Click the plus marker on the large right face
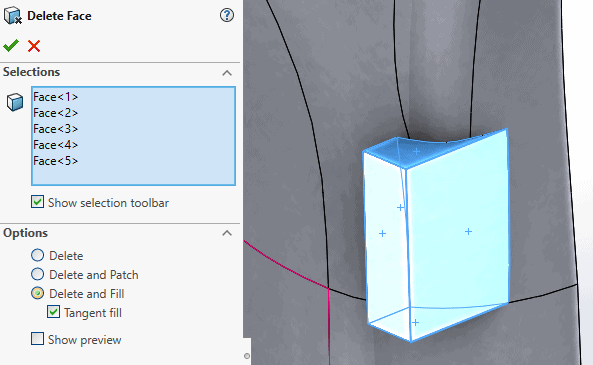The width and height of the screenshot is (593, 365). click(x=469, y=231)
